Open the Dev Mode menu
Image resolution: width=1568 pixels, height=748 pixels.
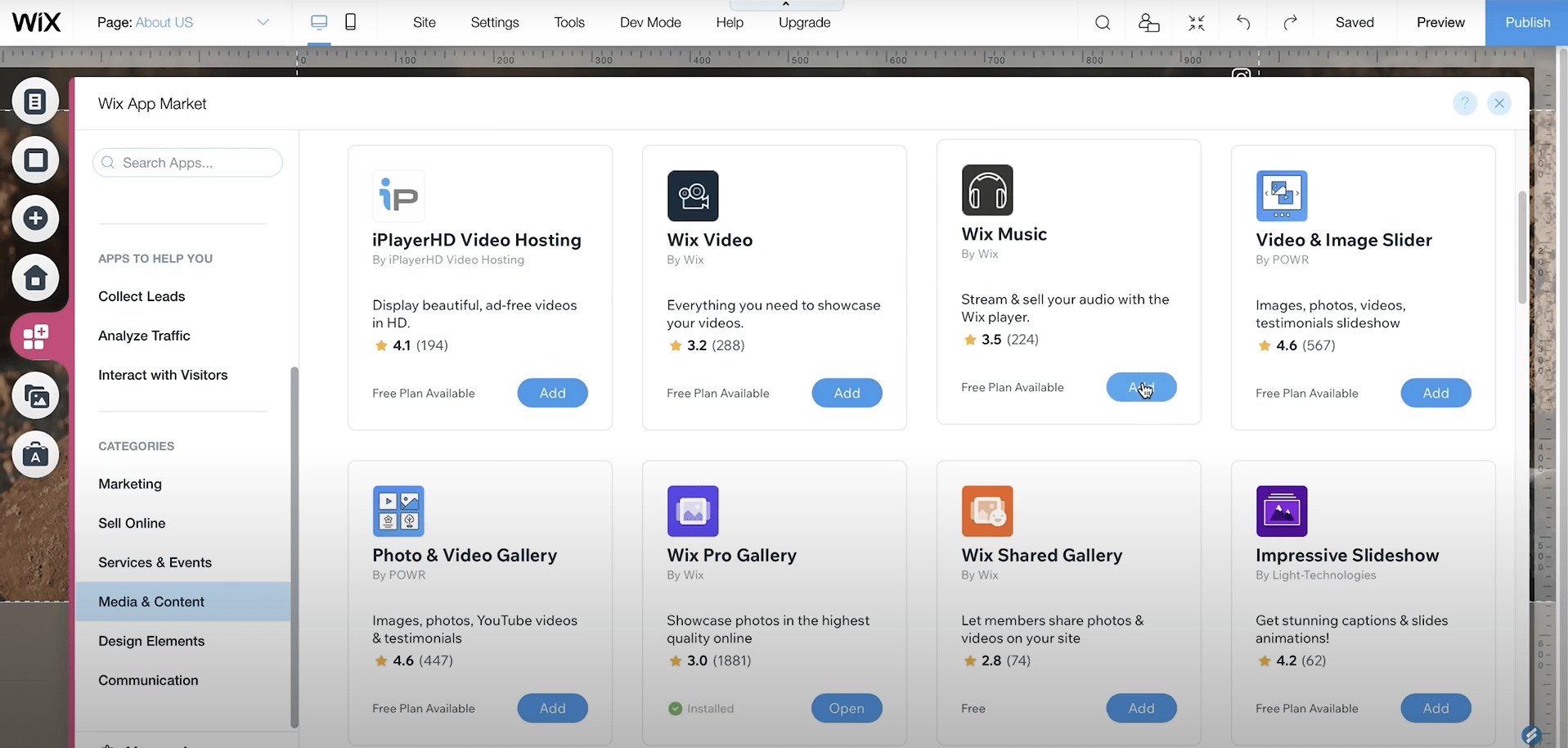(650, 23)
